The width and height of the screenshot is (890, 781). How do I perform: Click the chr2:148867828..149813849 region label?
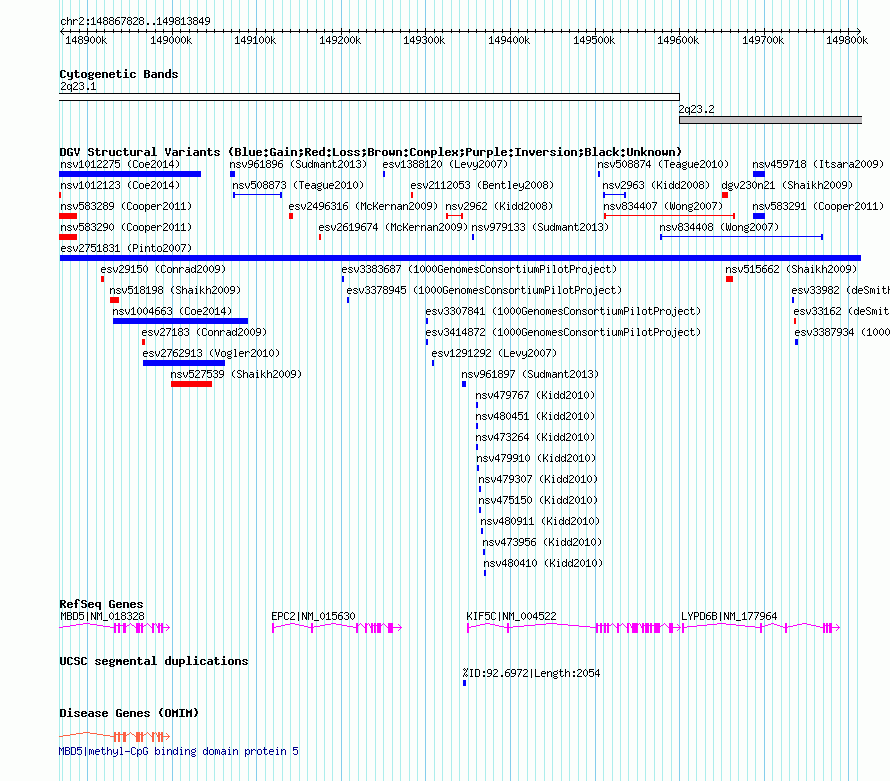click(135, 21)
